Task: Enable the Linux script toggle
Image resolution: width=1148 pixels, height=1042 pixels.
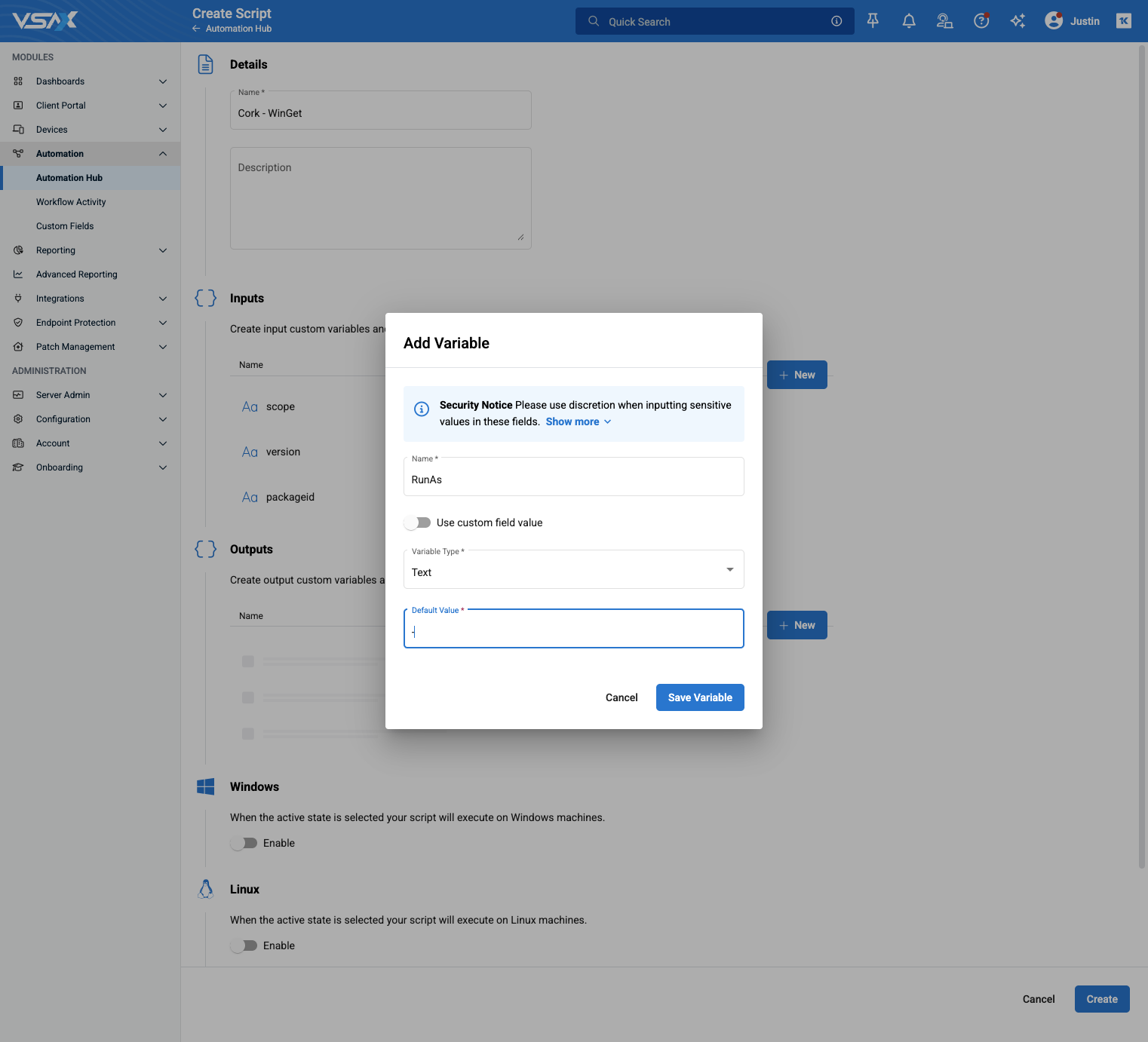Action: [x=244, y=945]
